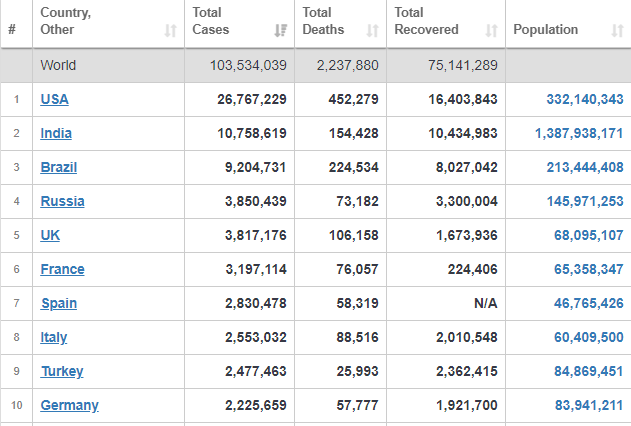Select World total cases 103,534,039
Viewport: 631px width, 426px height.
[x=248, y=65]
